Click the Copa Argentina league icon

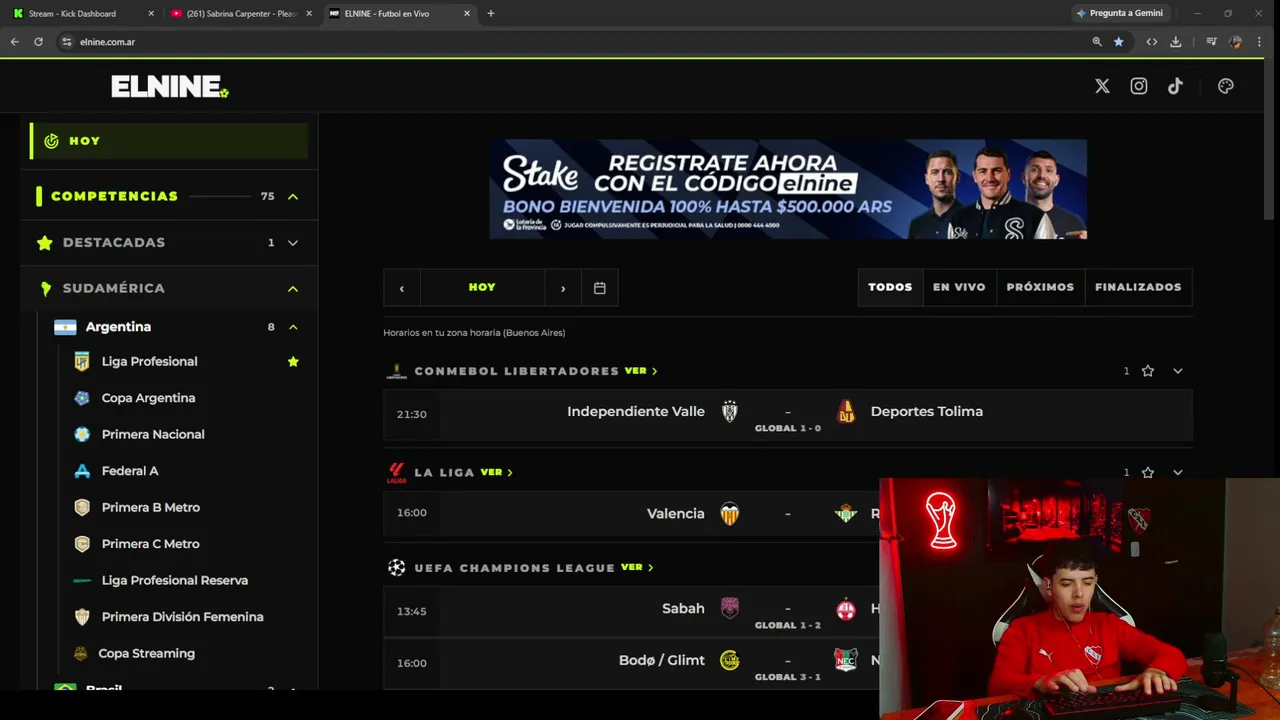click(x=82, y=398)
